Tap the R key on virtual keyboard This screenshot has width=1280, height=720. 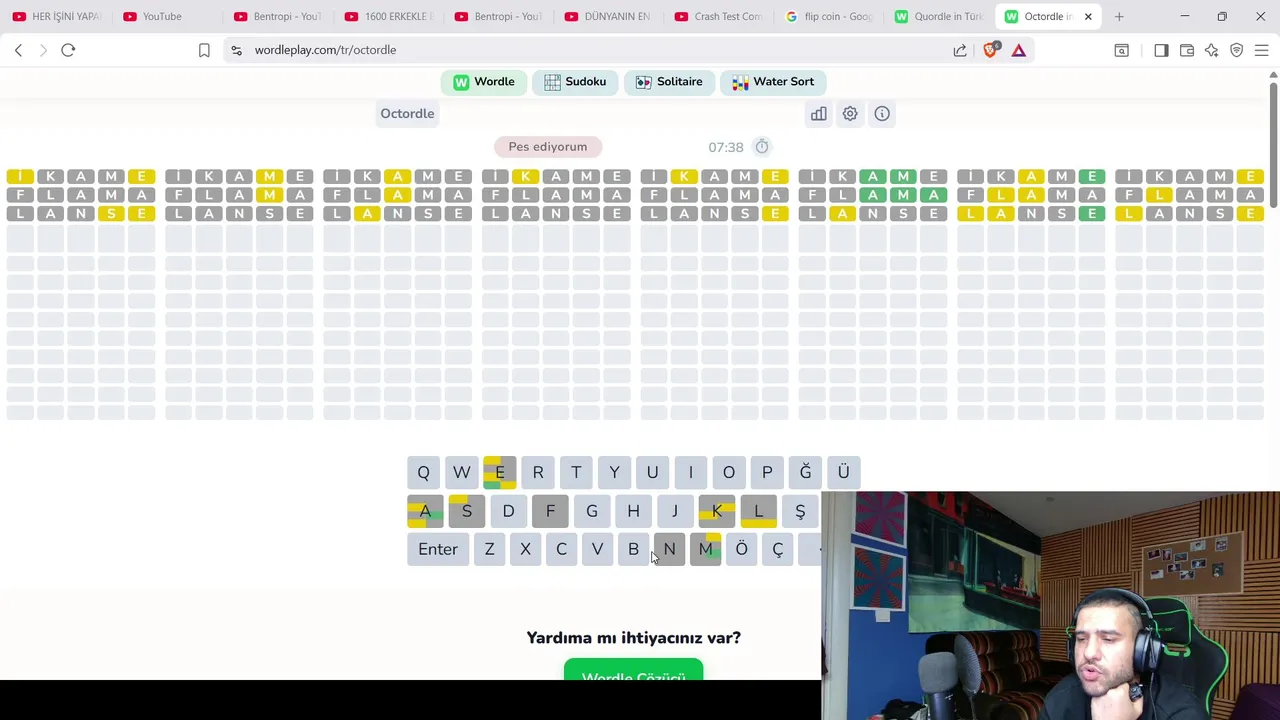click(538, 472)
